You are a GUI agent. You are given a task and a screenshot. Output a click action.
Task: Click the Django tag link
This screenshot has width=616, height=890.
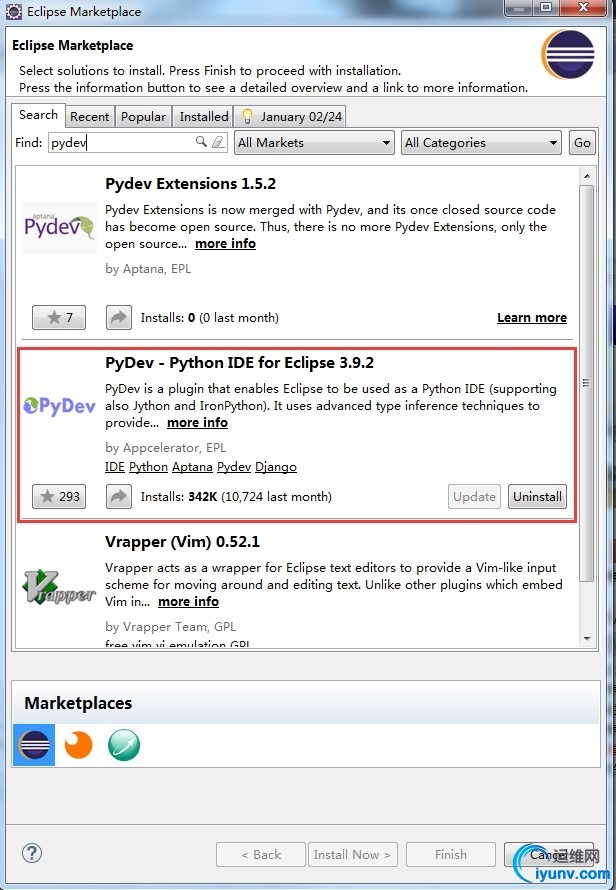276,467
